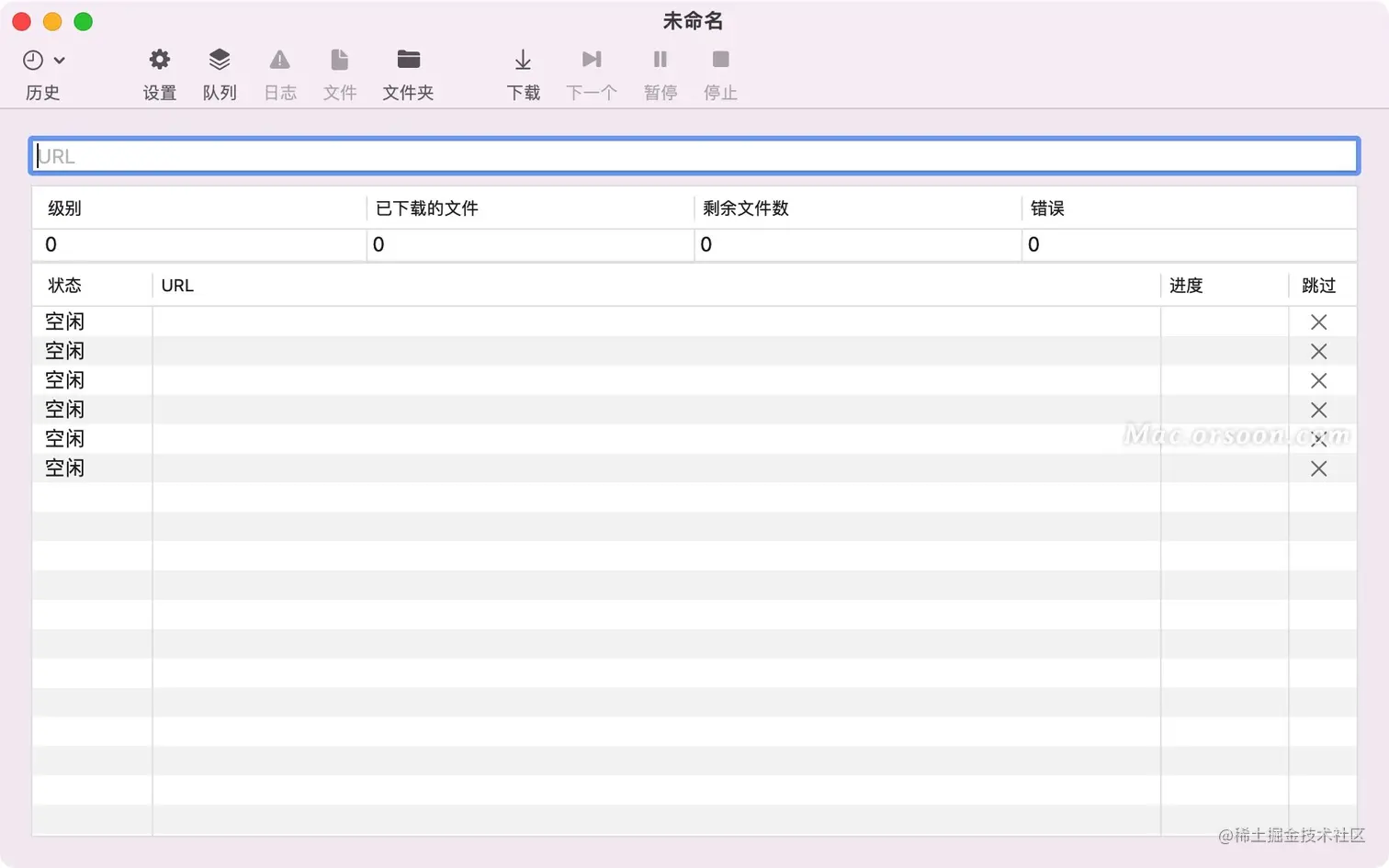Screen dimensions: 1389x868
Task: Click the 未命名 window title
Action: [694, 21]
